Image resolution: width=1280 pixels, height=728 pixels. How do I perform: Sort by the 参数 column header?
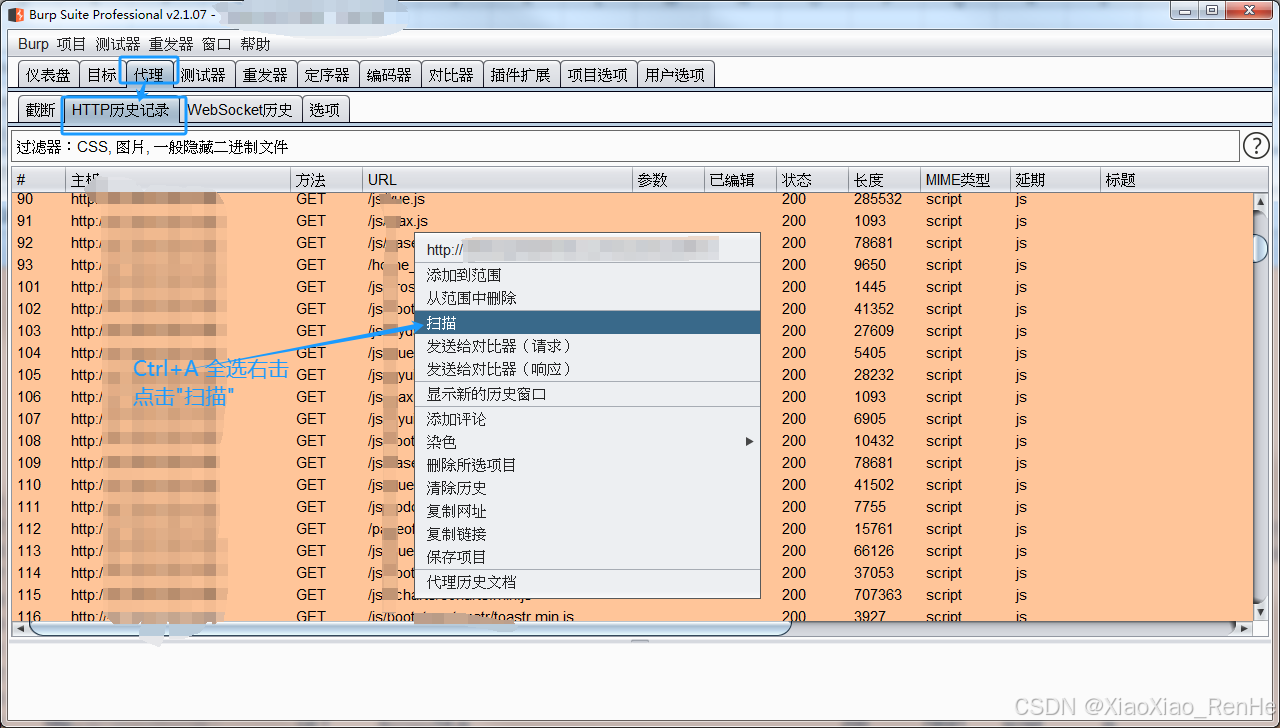pyautogui.click(x=668, y=180)
